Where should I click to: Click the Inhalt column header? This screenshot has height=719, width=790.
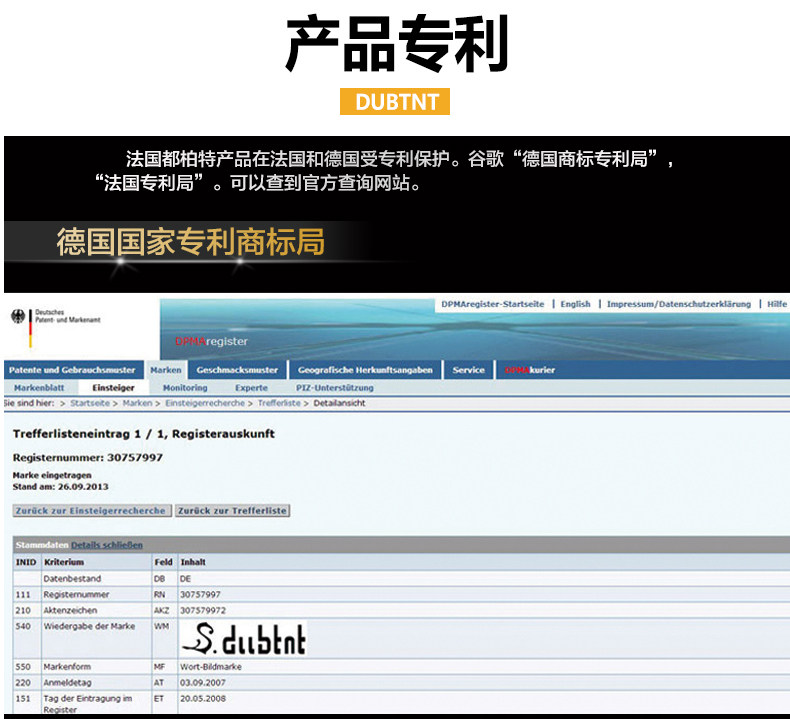193,562
